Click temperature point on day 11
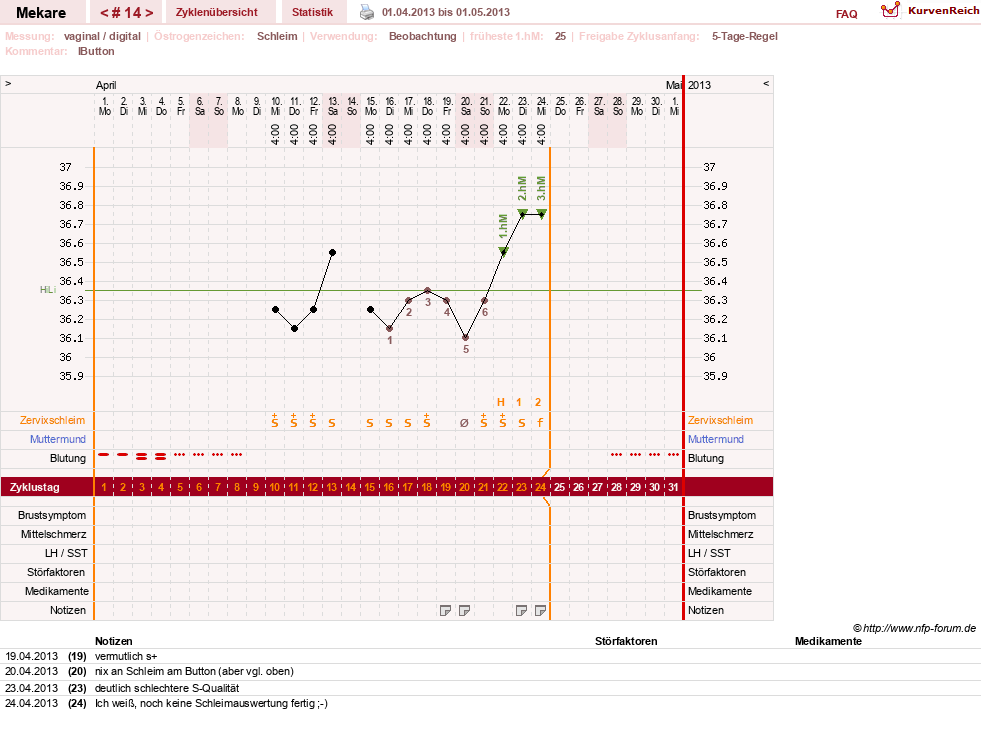981x740 pixels. 295,328
